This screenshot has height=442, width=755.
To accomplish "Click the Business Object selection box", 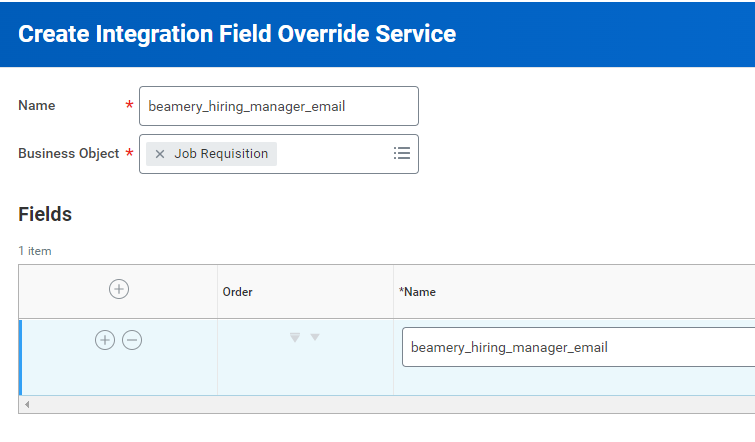I will click(330, 154).
